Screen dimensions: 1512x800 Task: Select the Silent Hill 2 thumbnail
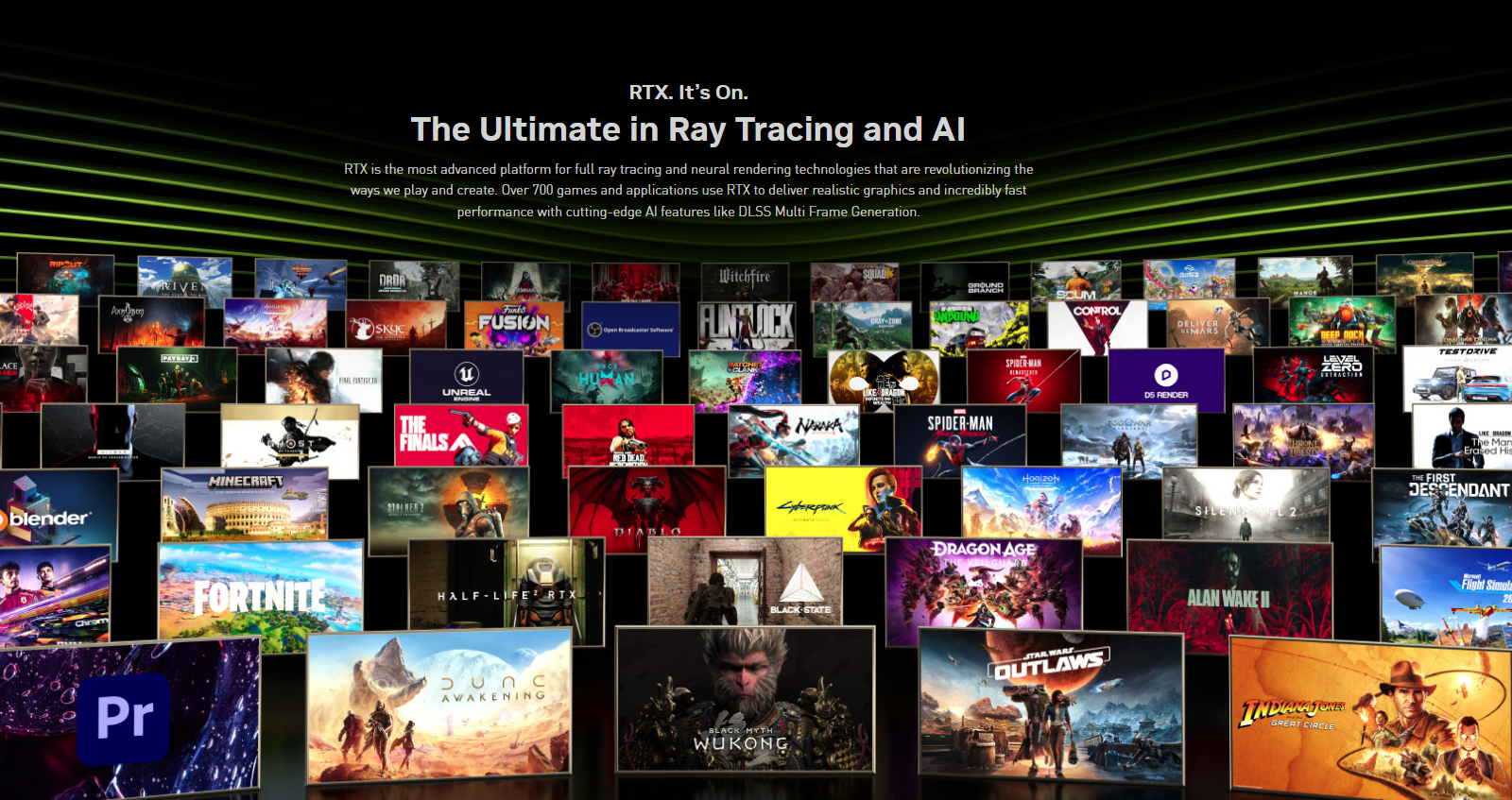pos(1245,504)
